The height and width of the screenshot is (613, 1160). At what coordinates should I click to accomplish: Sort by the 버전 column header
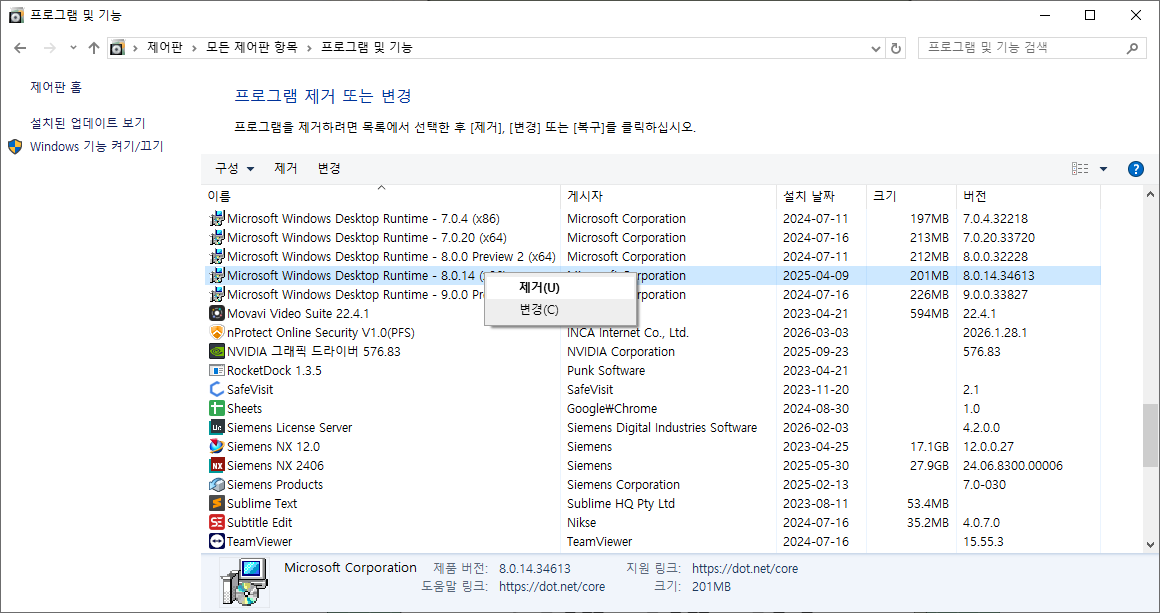[1028, 196]
